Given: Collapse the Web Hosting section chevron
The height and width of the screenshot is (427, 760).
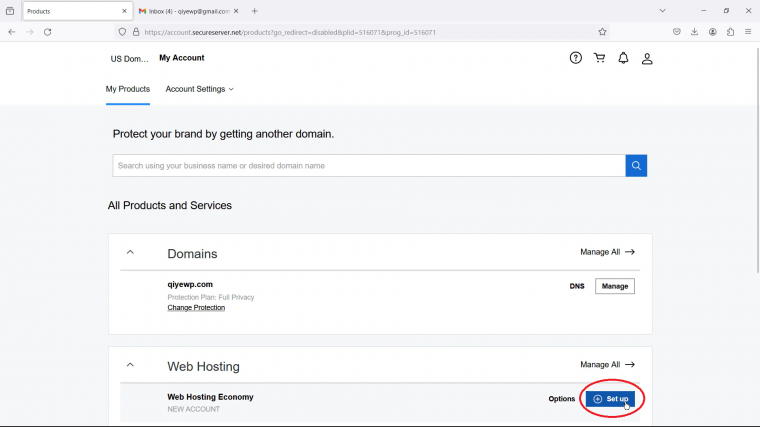Looking at the screenshot, I should (130, 364).
